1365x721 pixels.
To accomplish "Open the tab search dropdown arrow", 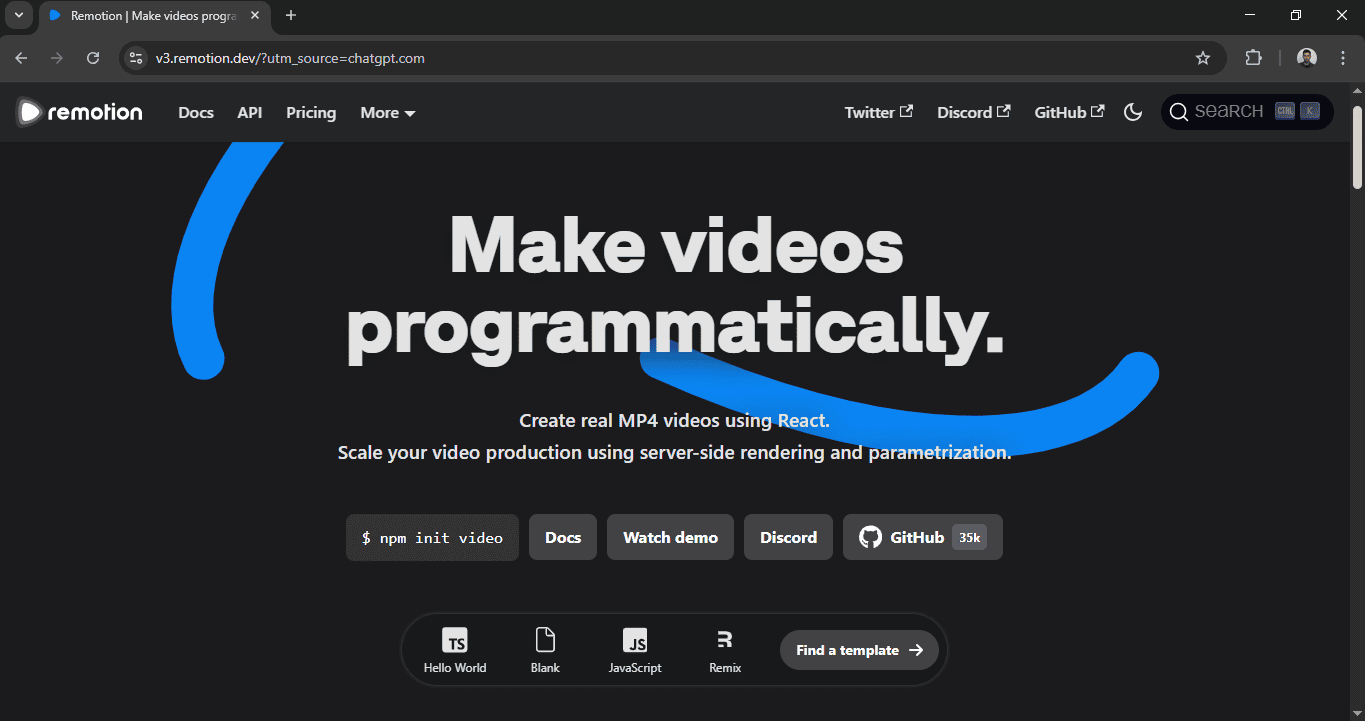I will 18,15.
